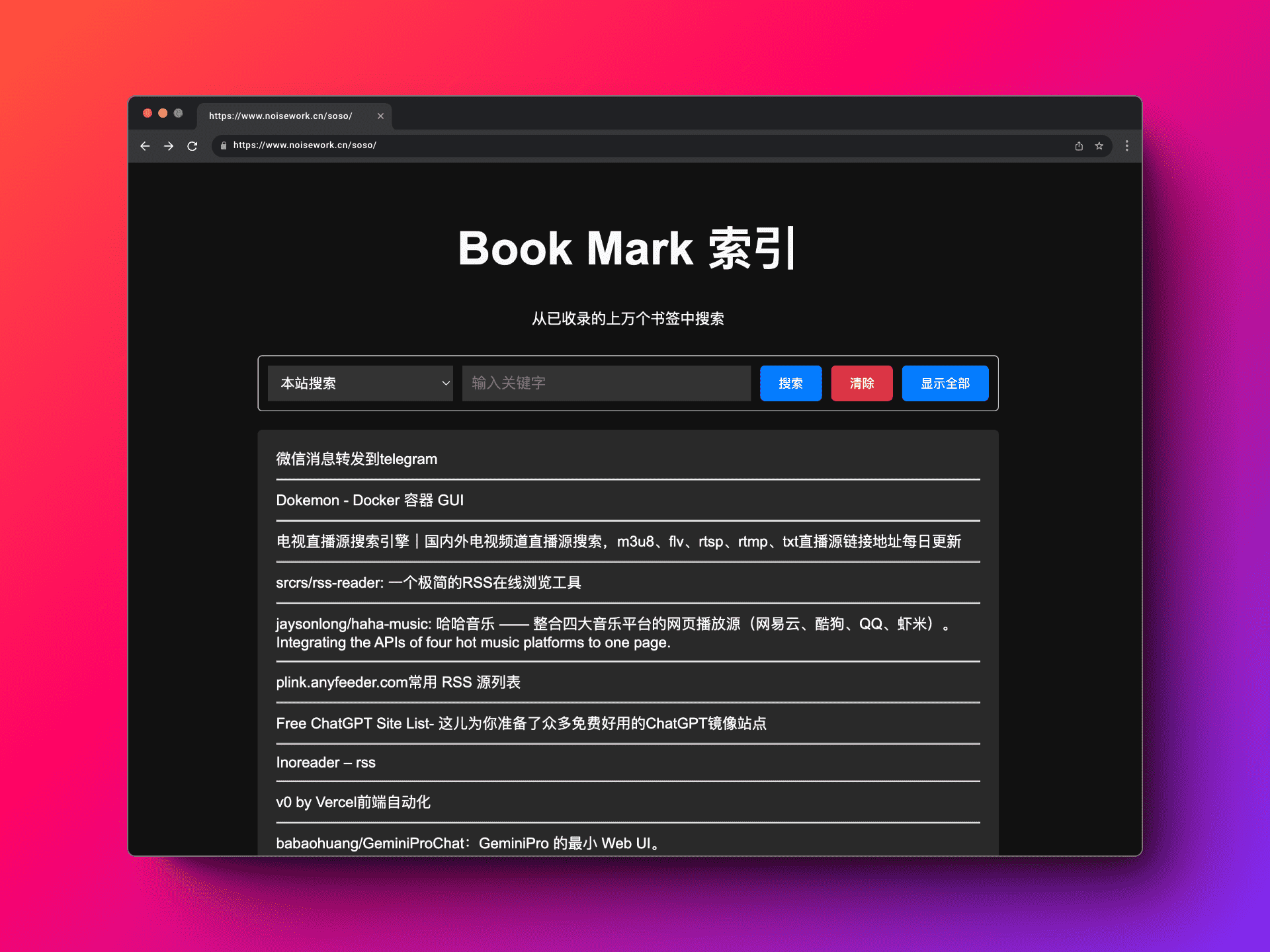Click the 显示全部 button
The width and height of the screenshot is (1270, 952).
coord(945,383)
